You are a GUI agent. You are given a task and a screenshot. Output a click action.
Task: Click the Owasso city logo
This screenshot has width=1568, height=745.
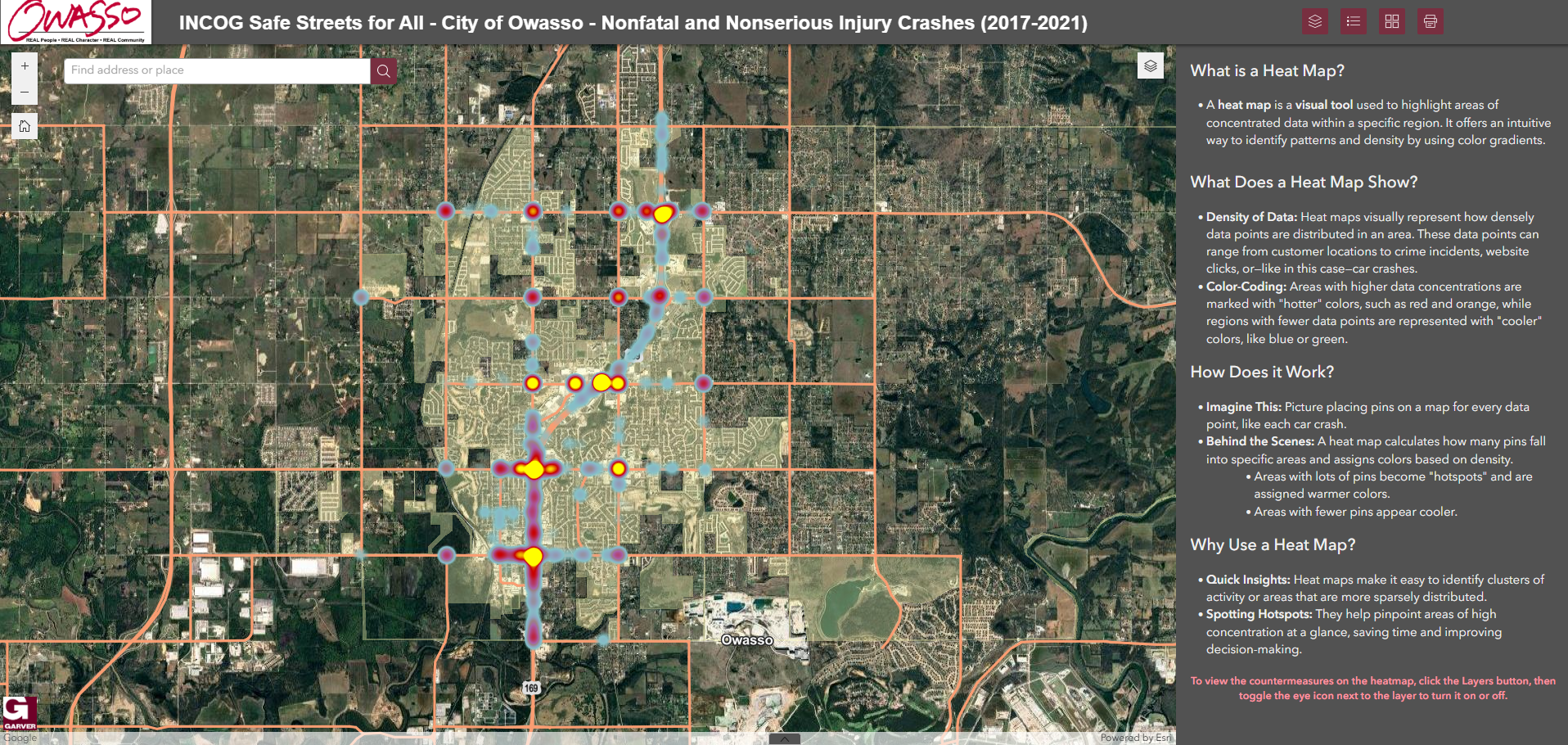[x=76, y=22]
